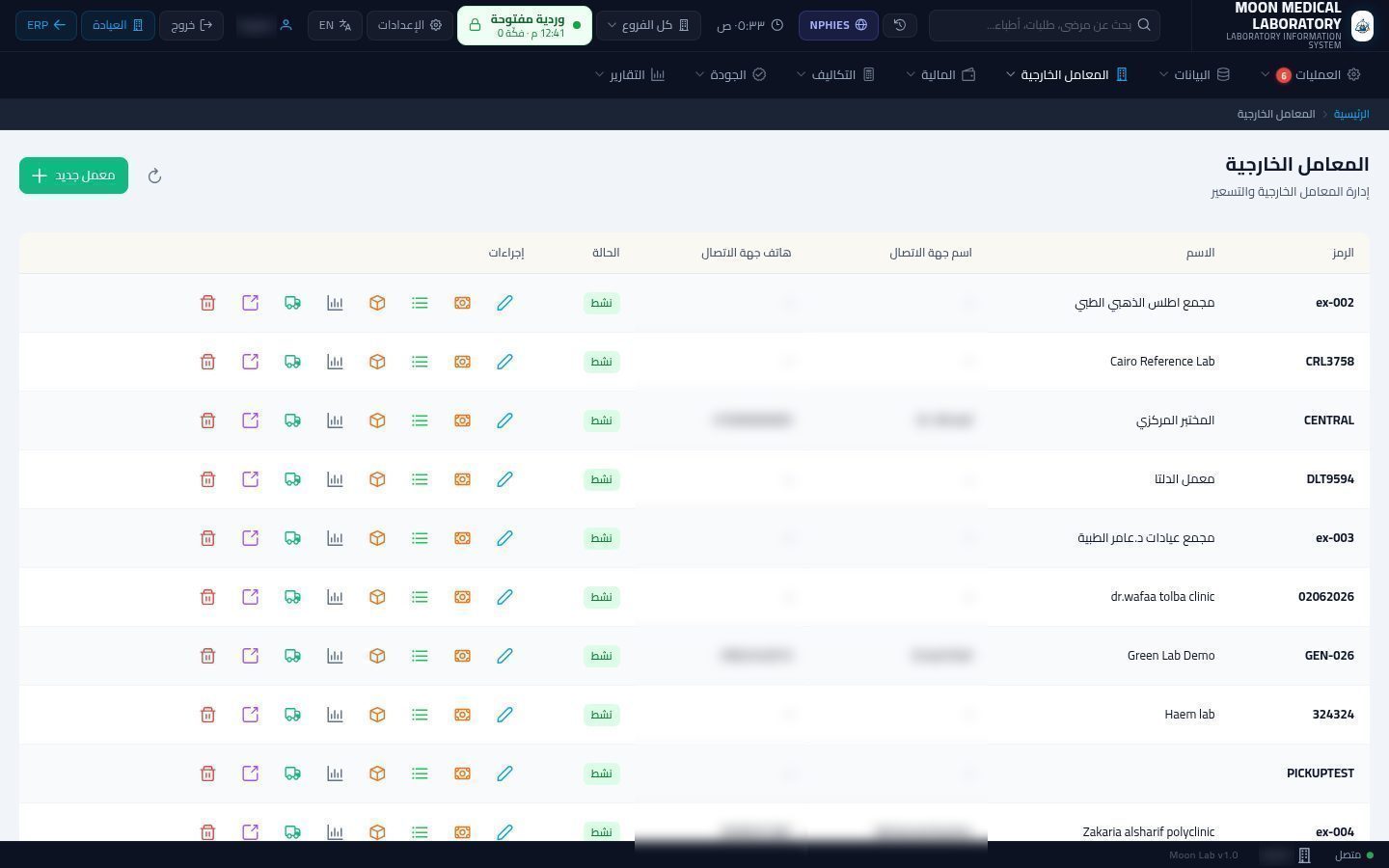Create a new lab with معمل جديد
The image size is (1389, 868).
(73, 176)
